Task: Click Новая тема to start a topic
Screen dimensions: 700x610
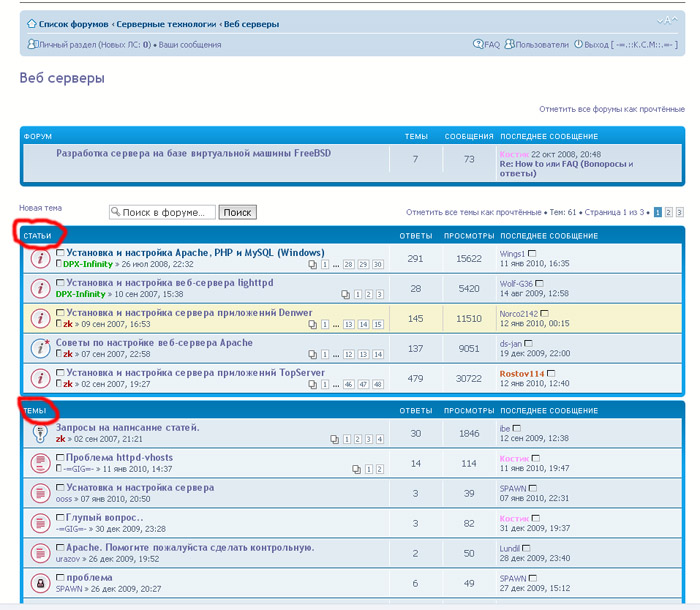Action: pyautogui.click(x=39, y=208)
